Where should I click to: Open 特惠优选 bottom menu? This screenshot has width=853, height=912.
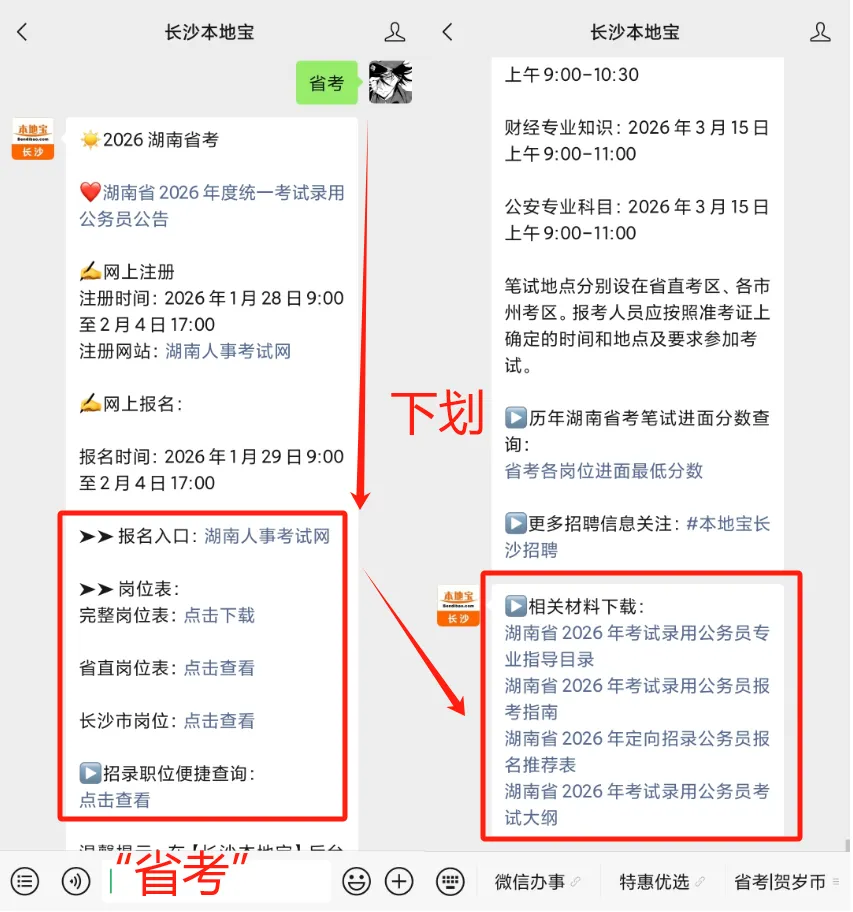coord(661,882)
